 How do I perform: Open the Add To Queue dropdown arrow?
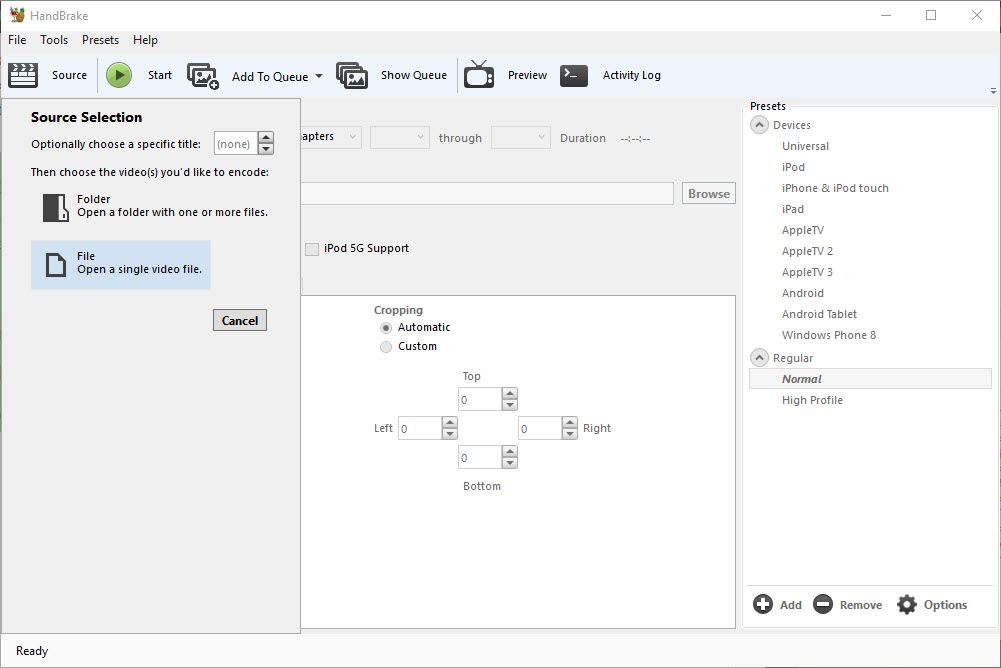tap(319, 76)
